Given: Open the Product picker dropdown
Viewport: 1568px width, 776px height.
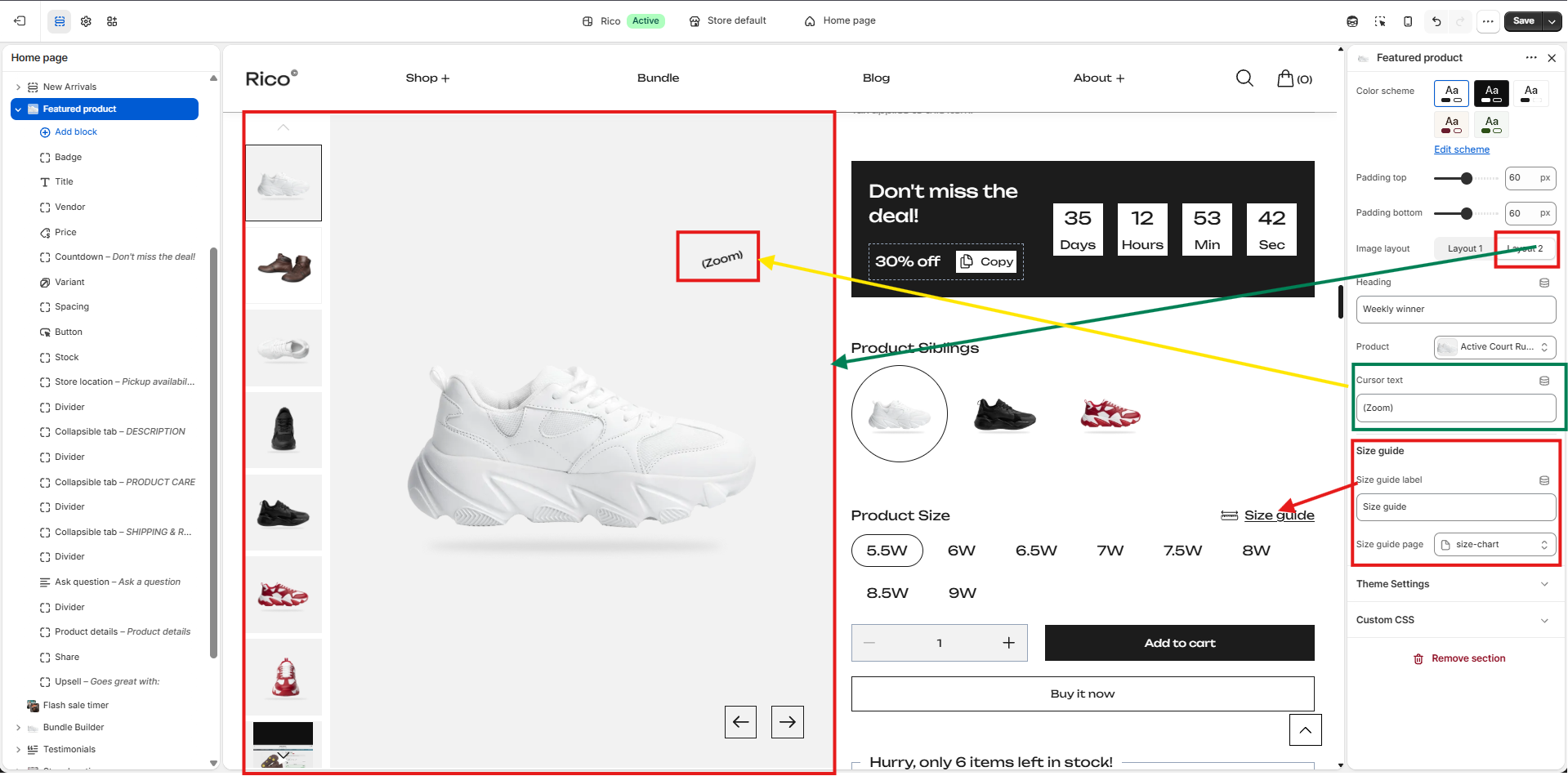Looking at the screenshot, I should point(1494,347).
